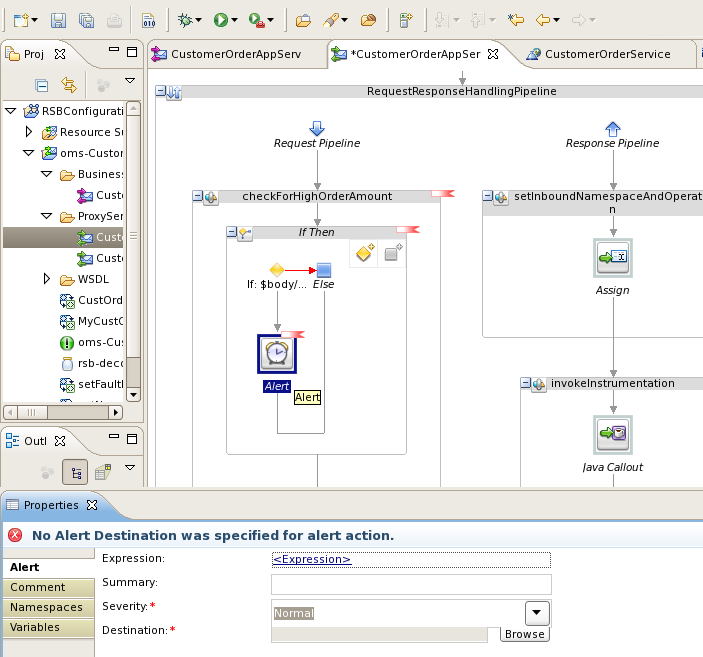This screenshot has height=657, width=703.
Task: Click the Print toolbar icon
Action: (x=114, y=20)
